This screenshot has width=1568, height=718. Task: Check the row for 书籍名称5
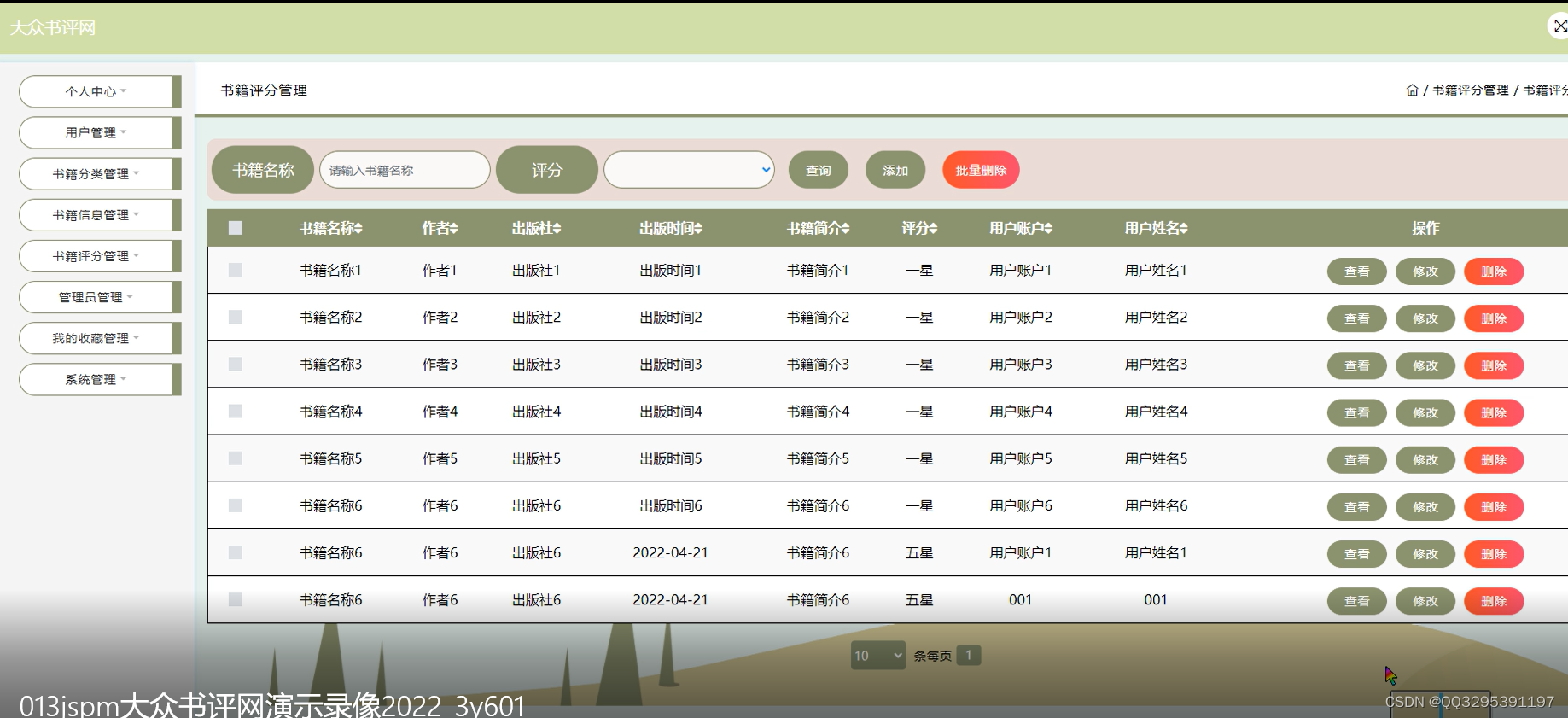[x=236, y=458]
